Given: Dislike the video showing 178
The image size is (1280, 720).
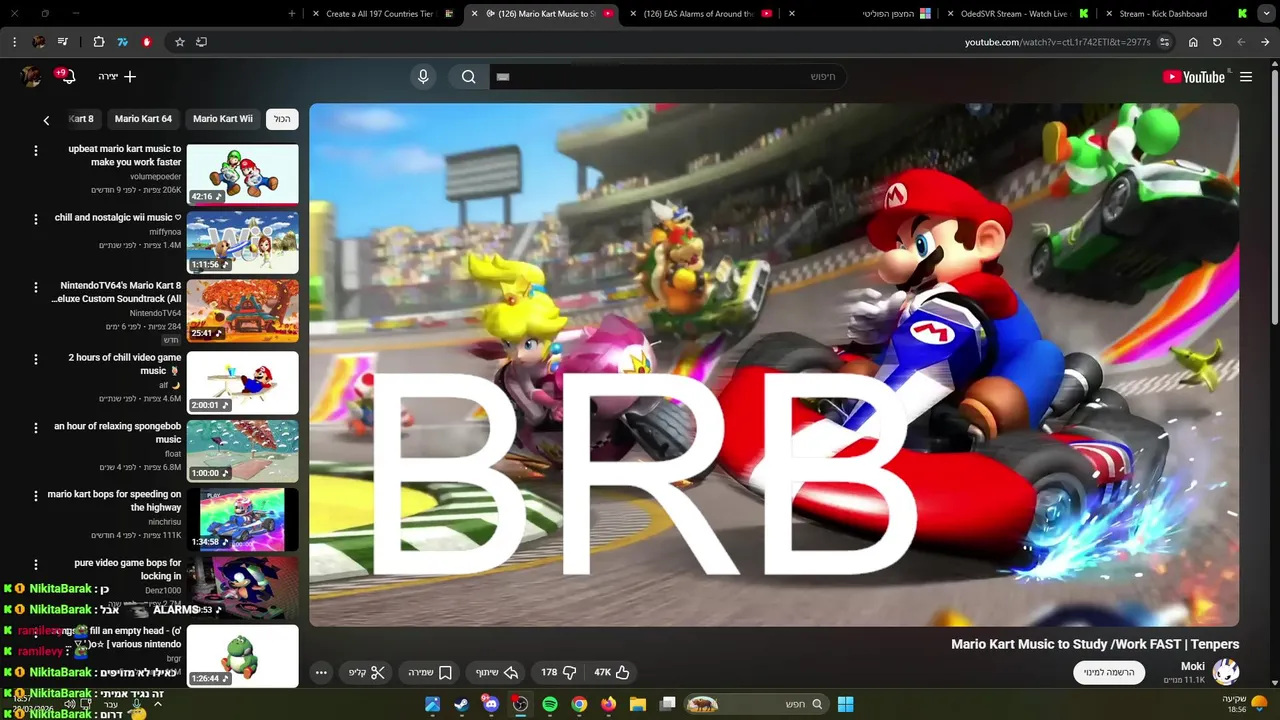Looking at the screenshot, I should [x=559, y=673].
